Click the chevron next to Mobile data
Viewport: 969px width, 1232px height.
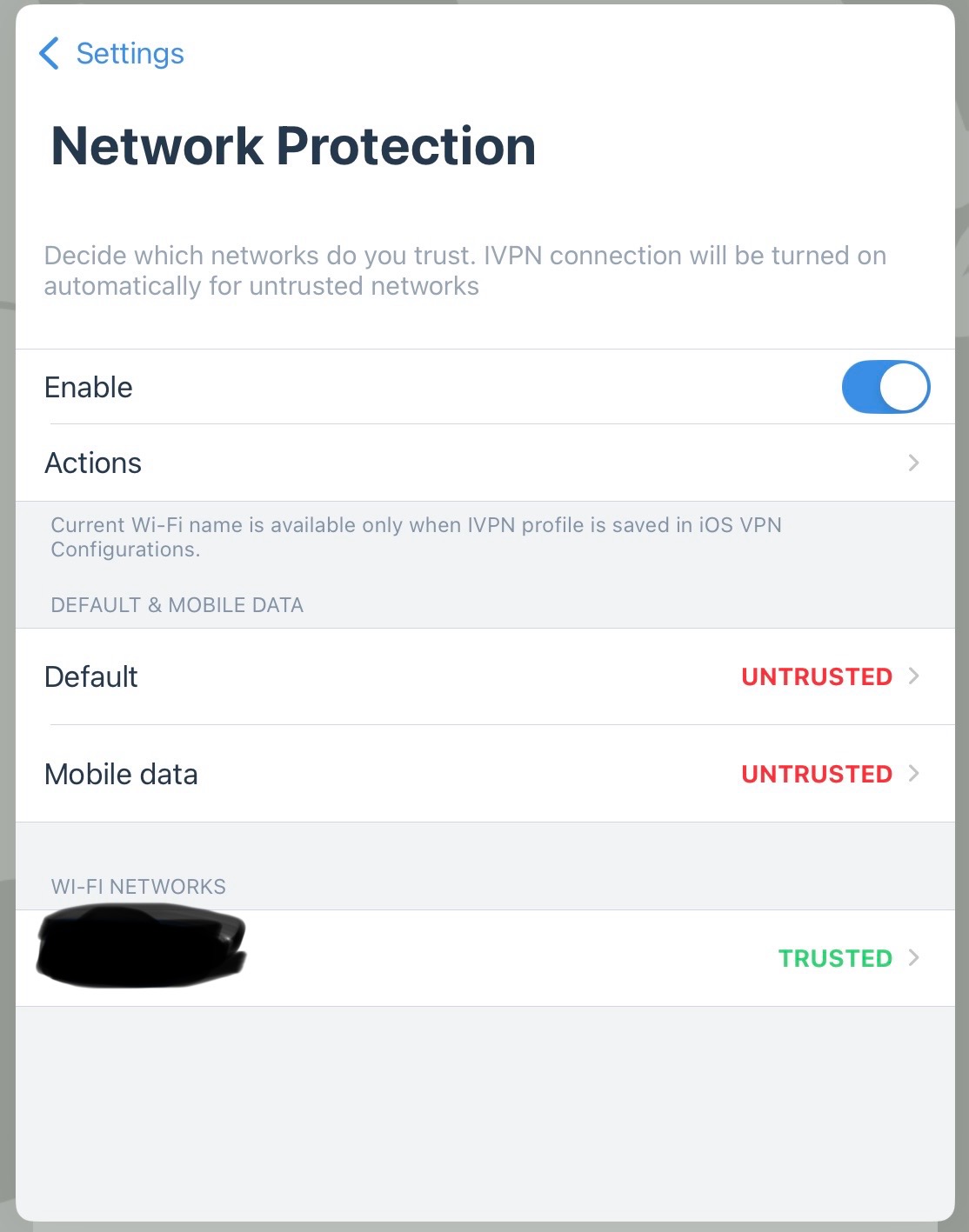pyautogui.click(x=914, y=774)
